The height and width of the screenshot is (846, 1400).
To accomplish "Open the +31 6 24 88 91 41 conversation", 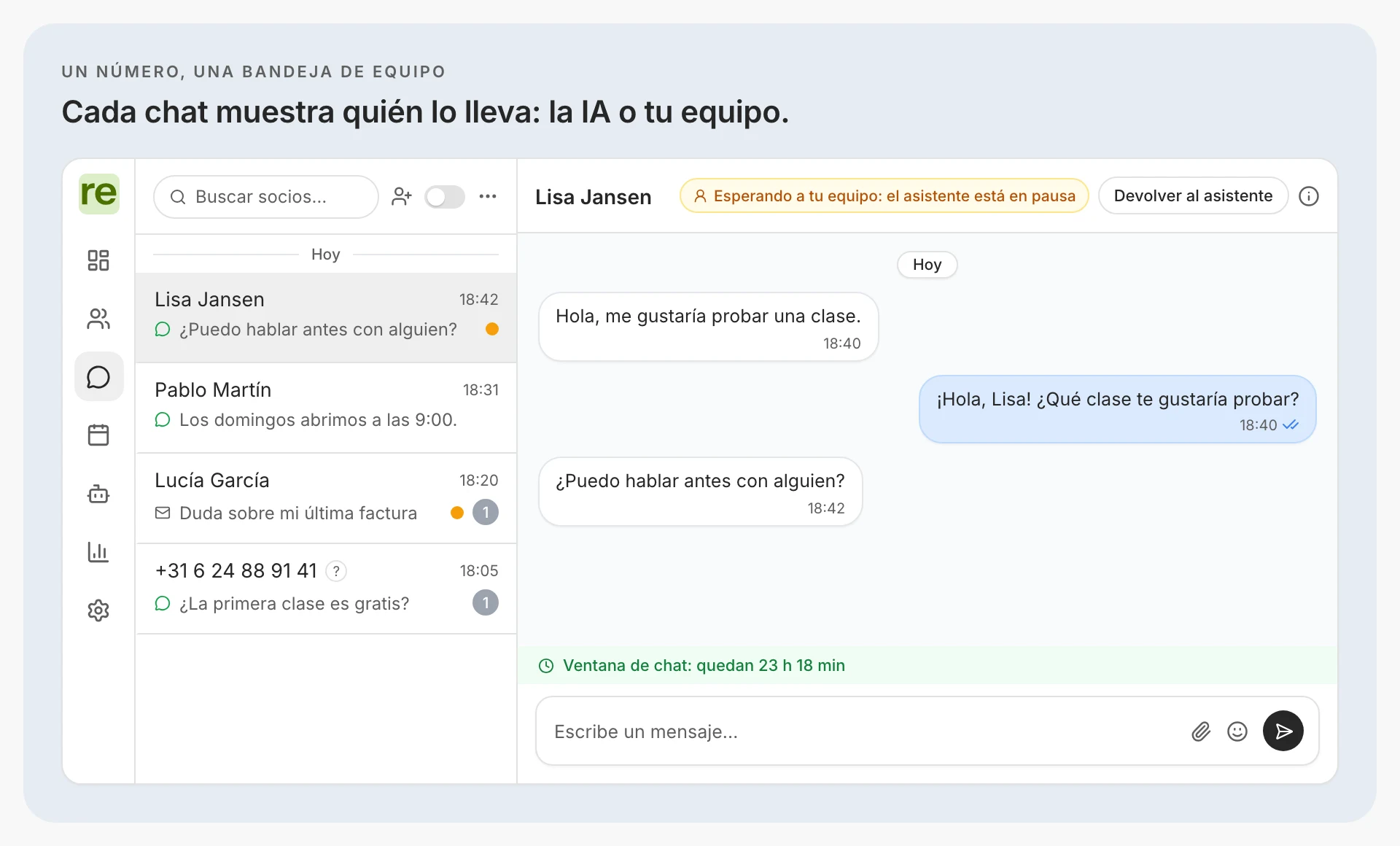I will pyautogui.click(x=326, y=589).
